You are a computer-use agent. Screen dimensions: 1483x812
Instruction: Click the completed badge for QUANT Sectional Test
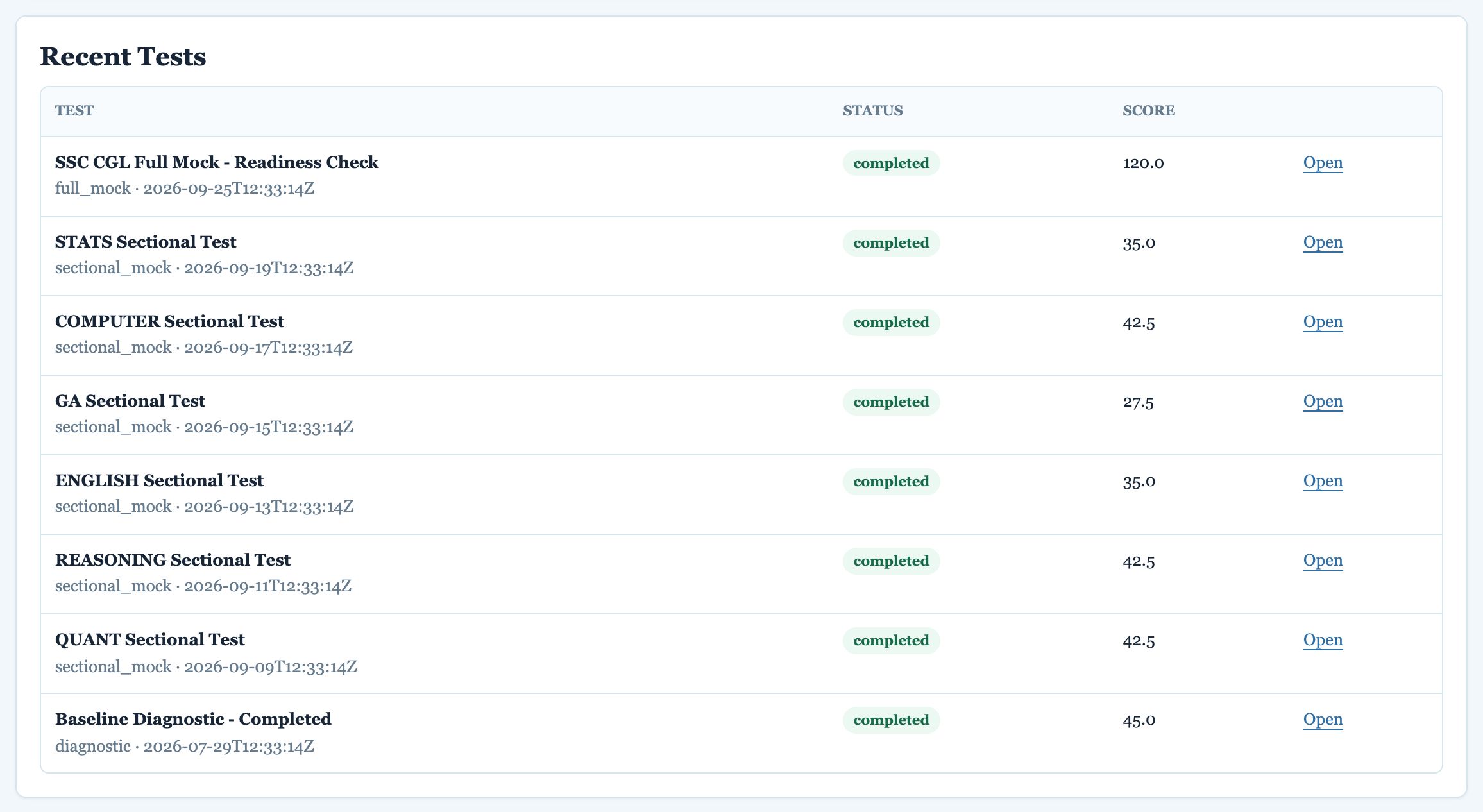tap(891, 641)
